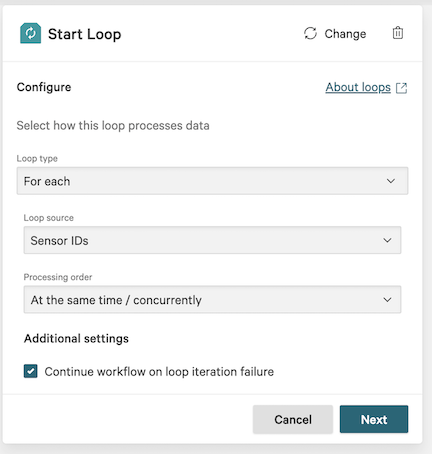Click the Processing order field label
This screenshot has height=454, width=432.
coord(58,277)
